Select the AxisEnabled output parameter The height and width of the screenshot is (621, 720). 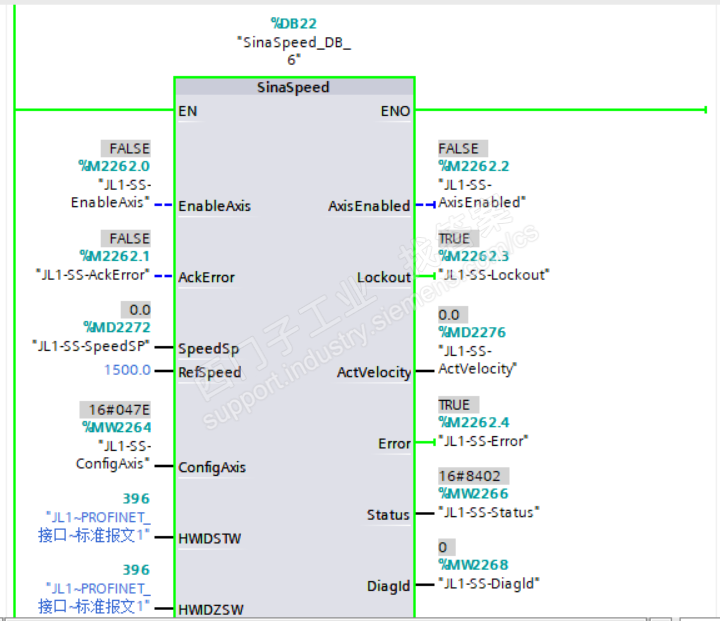click(369, 206)
